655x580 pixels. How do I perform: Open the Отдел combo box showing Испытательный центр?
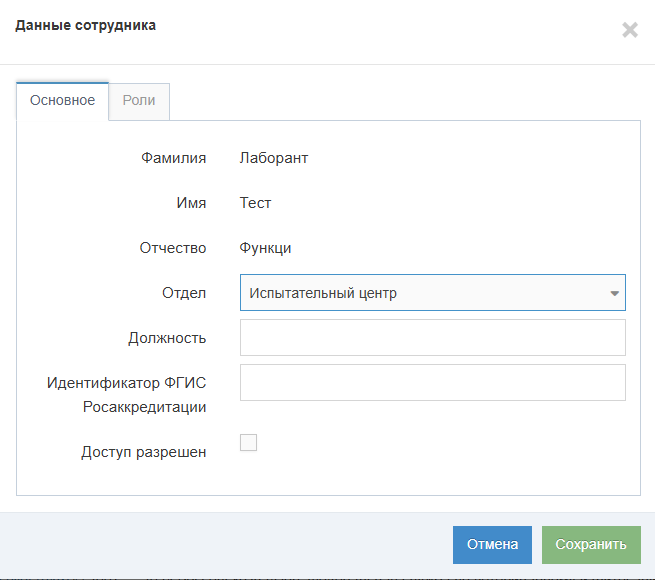coord(420,293)
